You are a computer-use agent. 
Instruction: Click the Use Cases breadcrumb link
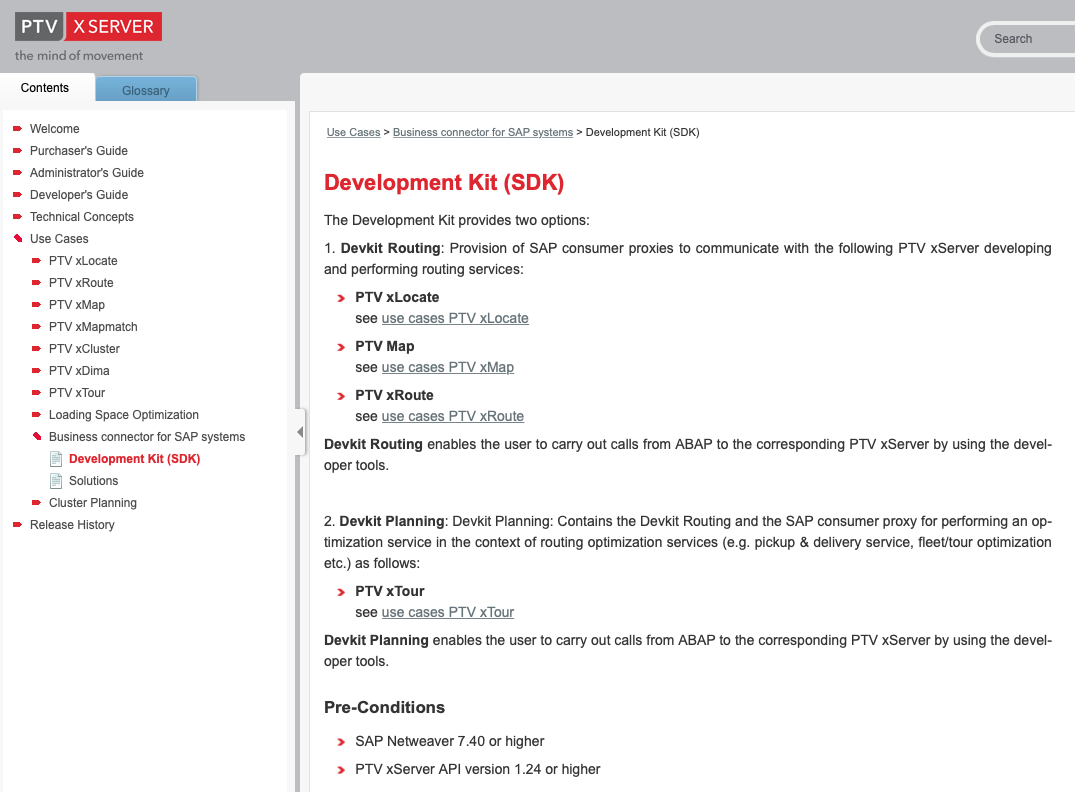[353, 132]
